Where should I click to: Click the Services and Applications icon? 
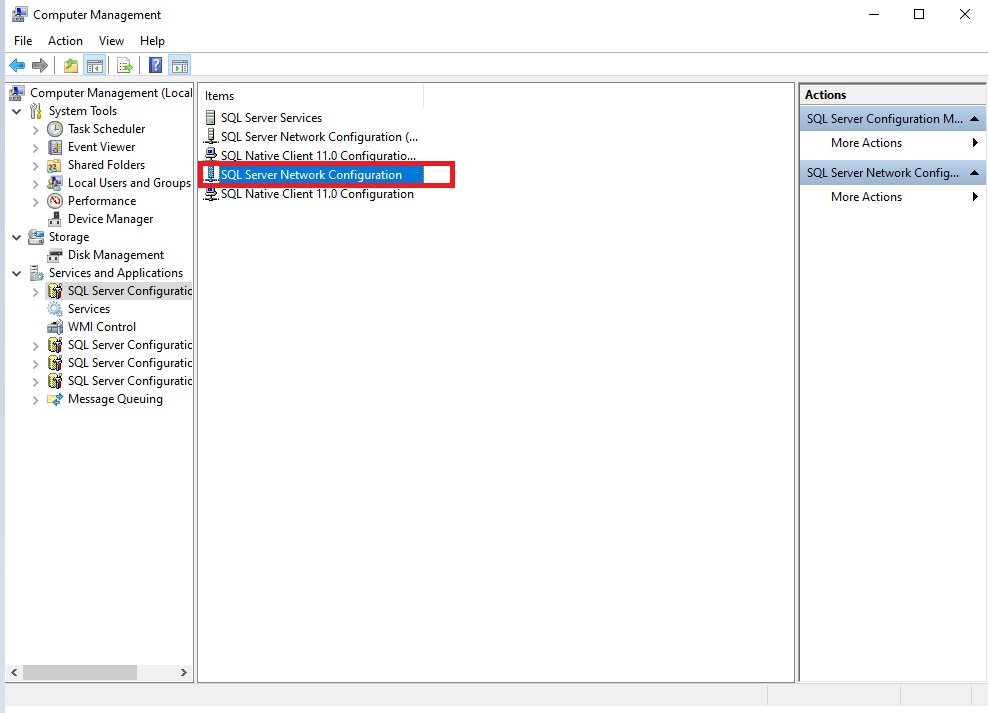(37, 273)
